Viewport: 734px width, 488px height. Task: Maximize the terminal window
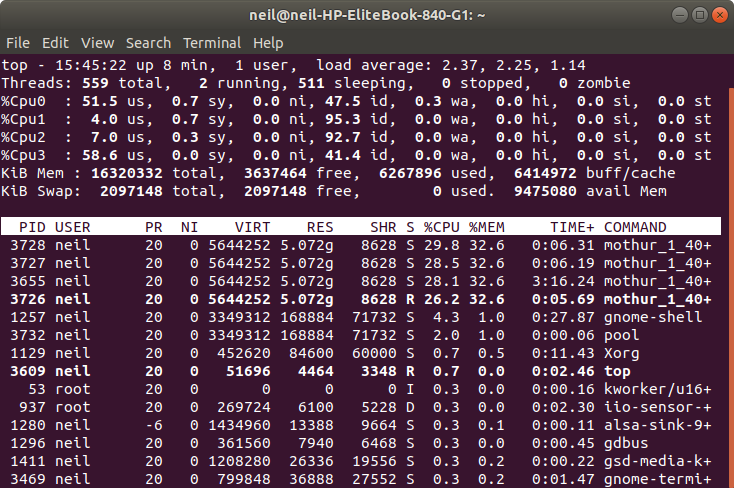pos(699,15)
